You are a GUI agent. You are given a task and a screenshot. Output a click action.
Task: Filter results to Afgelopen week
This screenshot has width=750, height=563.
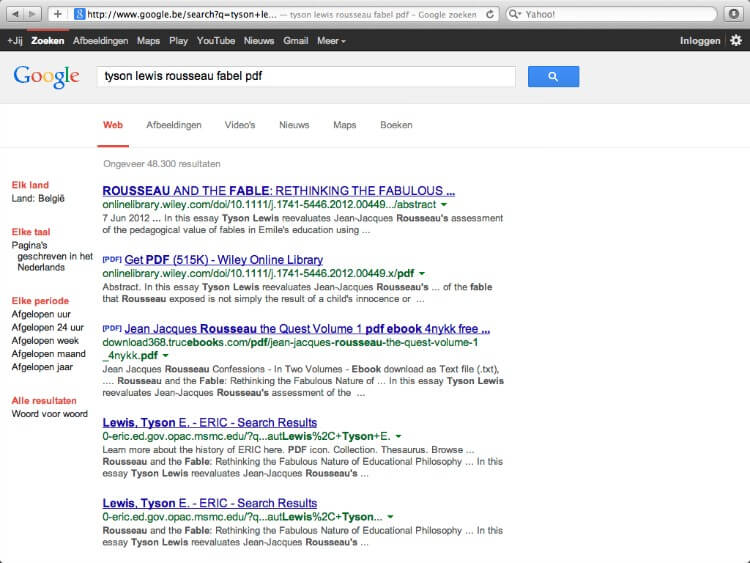[45, 341]
